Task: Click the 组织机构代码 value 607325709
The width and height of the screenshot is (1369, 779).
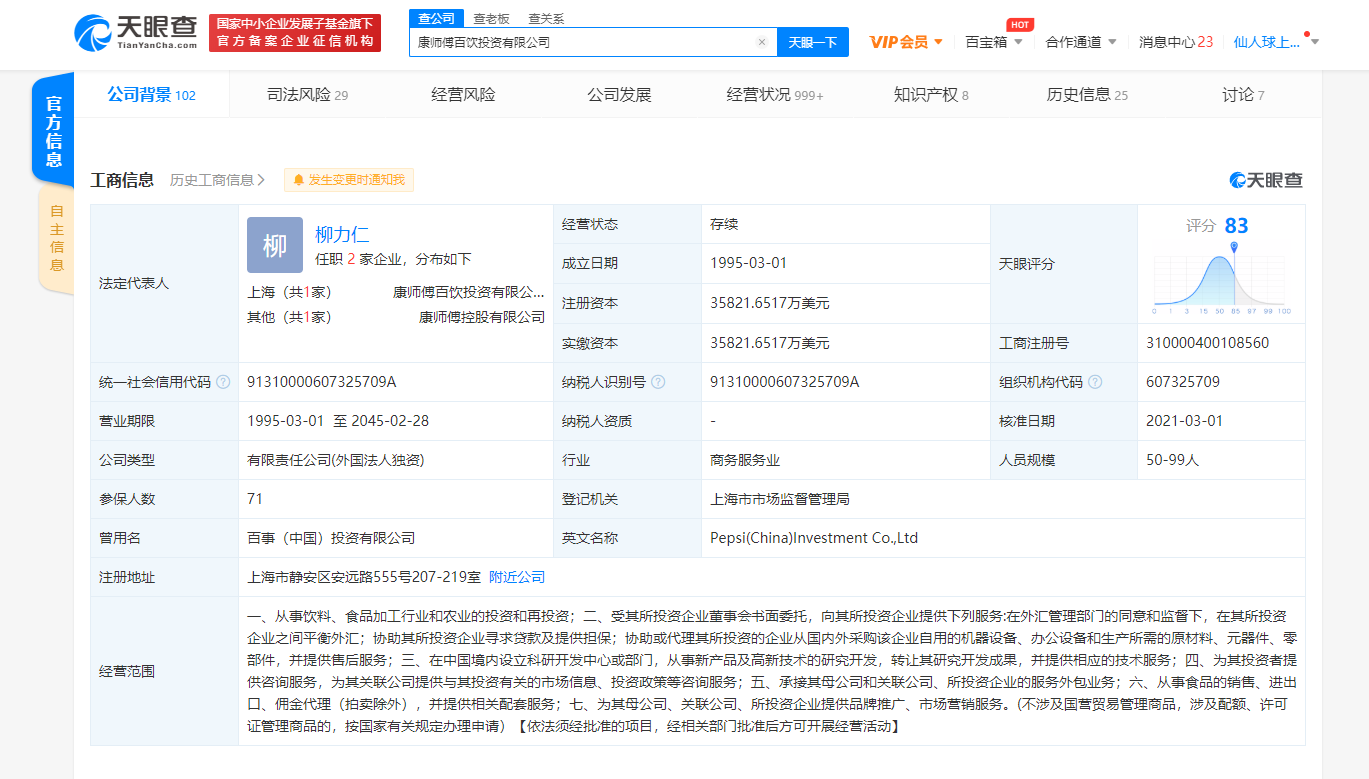Action: pyautogui.click(x=1183, y=382)
